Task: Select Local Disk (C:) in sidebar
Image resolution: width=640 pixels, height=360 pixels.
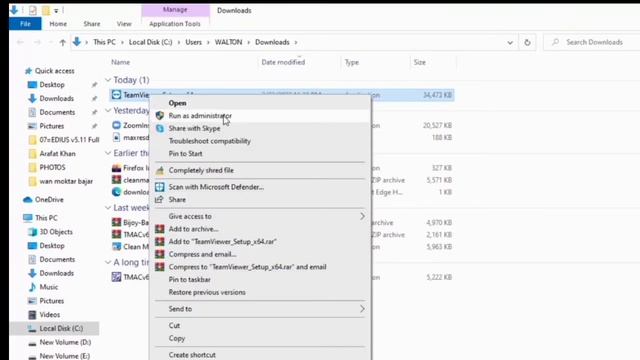Action: pyautogui.click(x=61, y=329)
